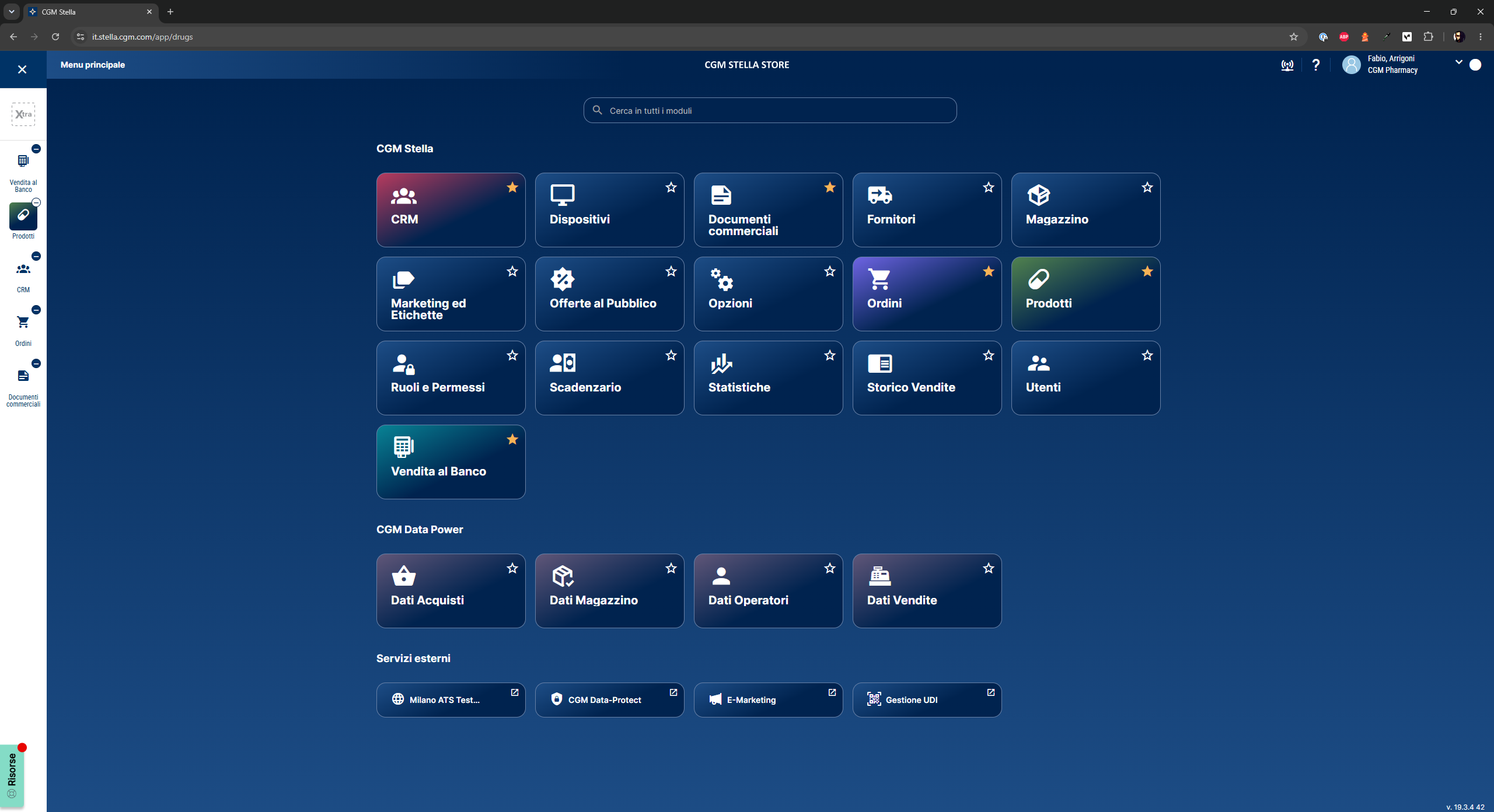Image resolution: width=1494 pixels, height=812 pixels.
Task: Toggle favorite star on Magazzino
Action: (x=1147, y=187)
